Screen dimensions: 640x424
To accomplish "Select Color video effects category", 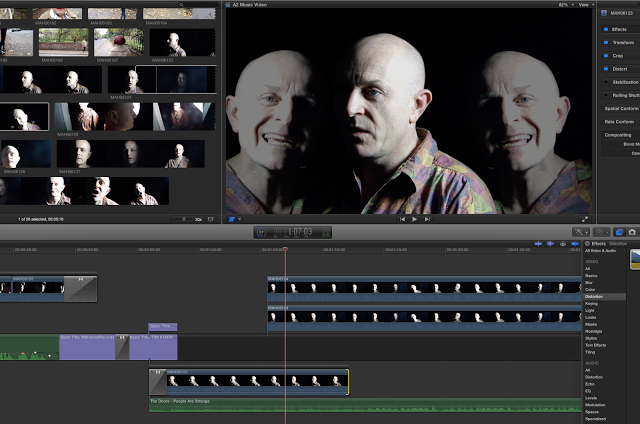I will pos(590,289).
